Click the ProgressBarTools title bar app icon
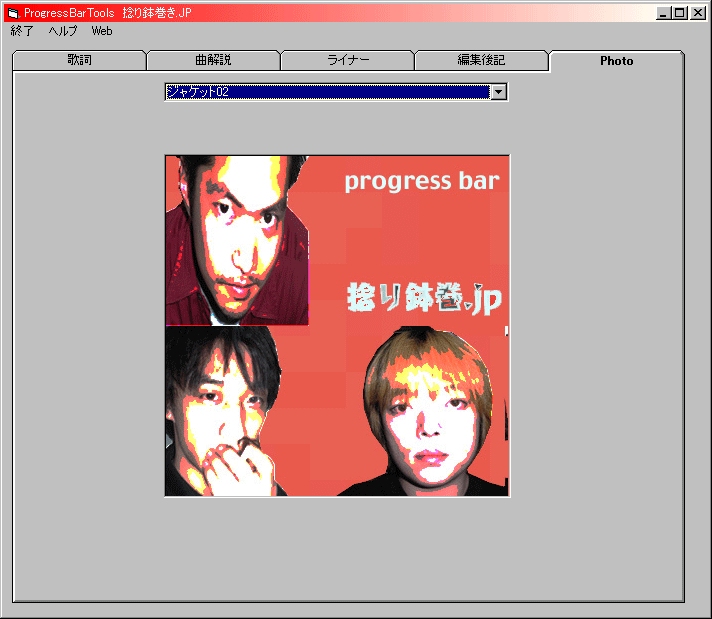 click(14, 13)
